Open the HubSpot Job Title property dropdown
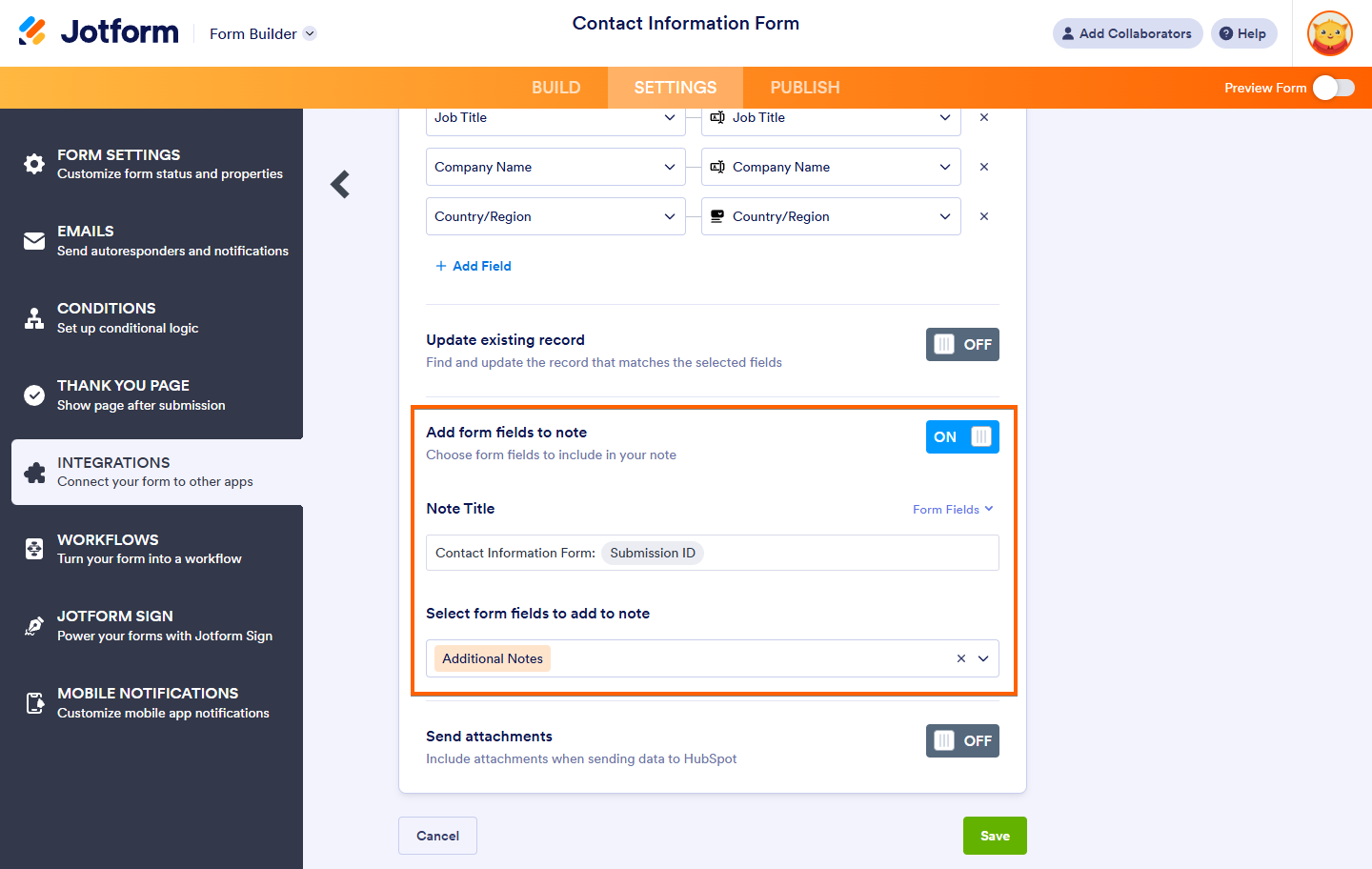Image resolution: width=1372 pixels, height=869 pixels. tap(831, 118)
